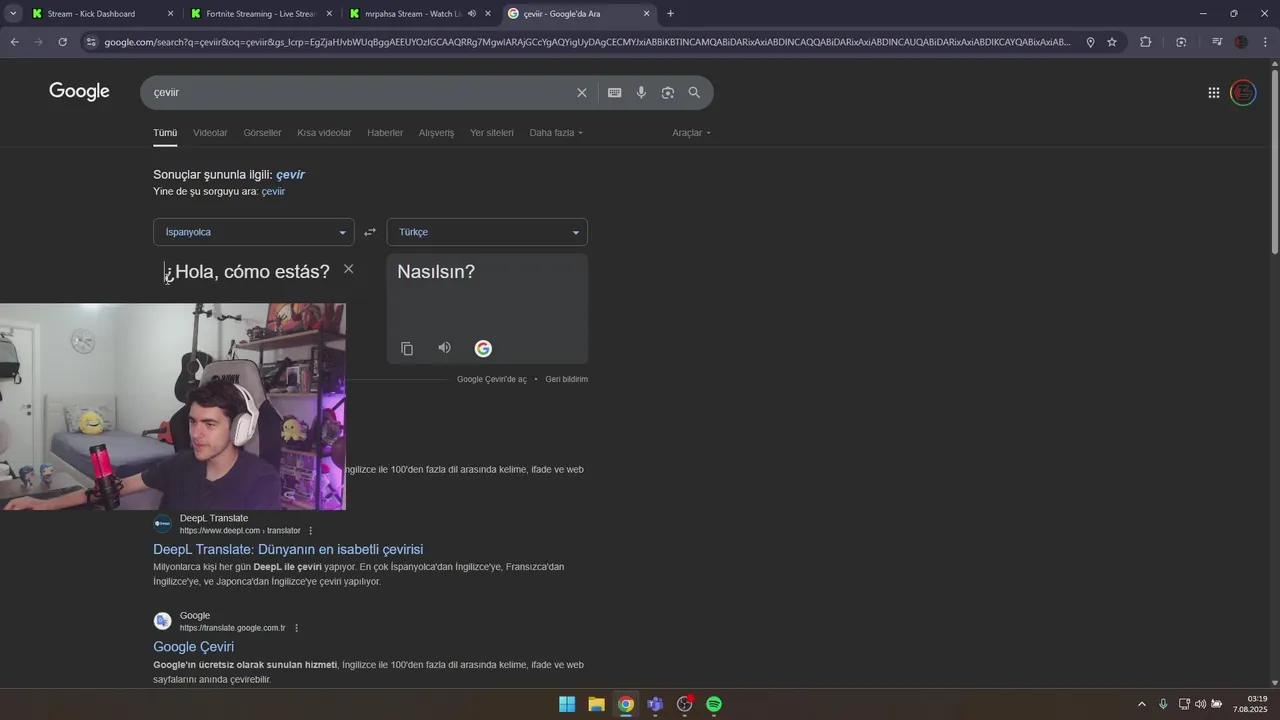Open OBS Studio from the taskbar

tap(685, 704)
